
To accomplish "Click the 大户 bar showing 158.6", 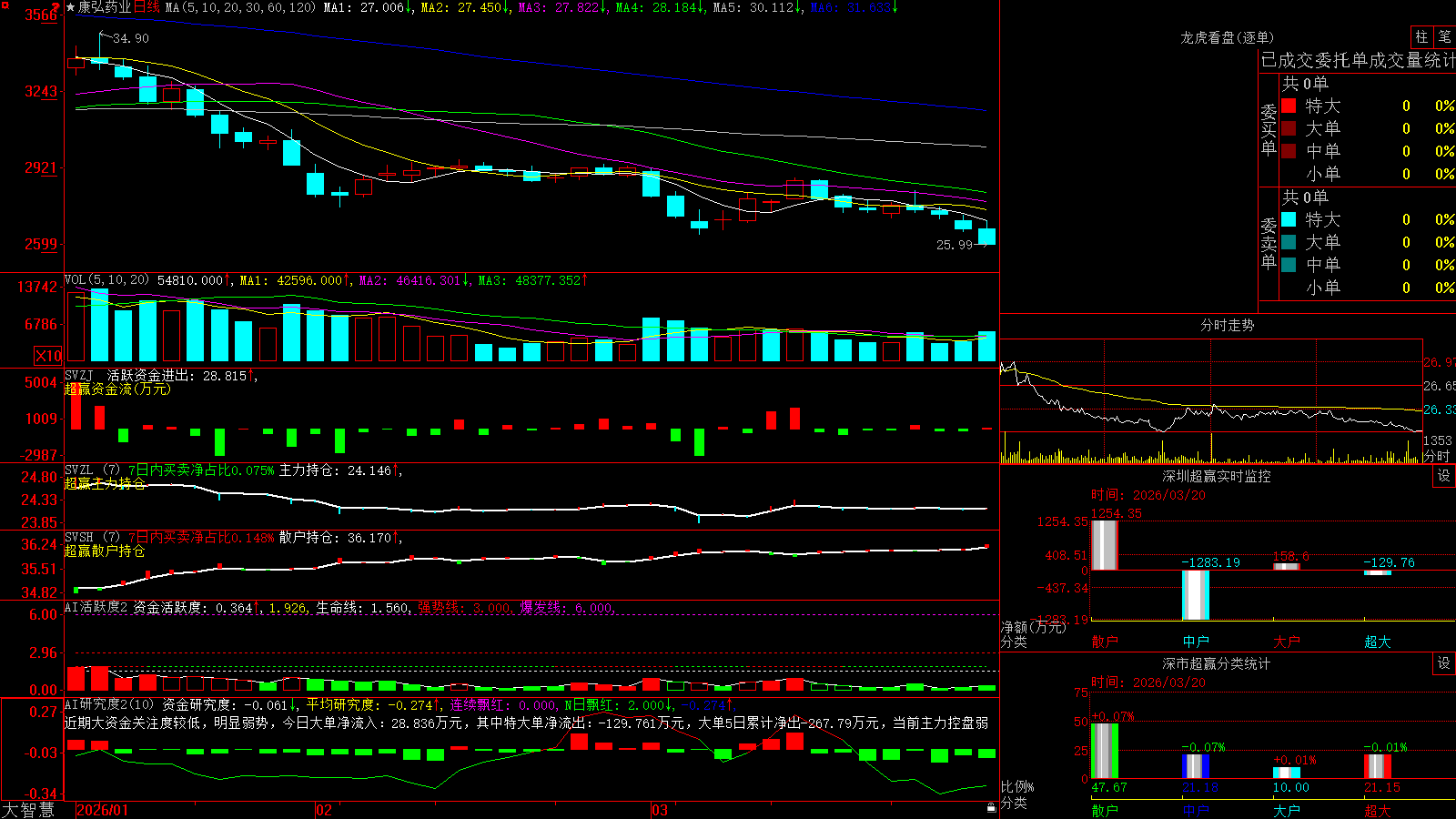I will pos(1286,567).
